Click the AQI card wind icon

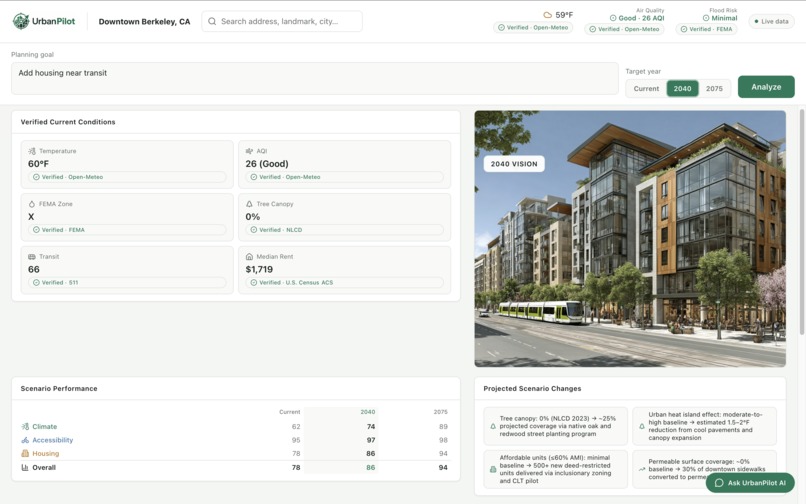[x=249, y=151]
